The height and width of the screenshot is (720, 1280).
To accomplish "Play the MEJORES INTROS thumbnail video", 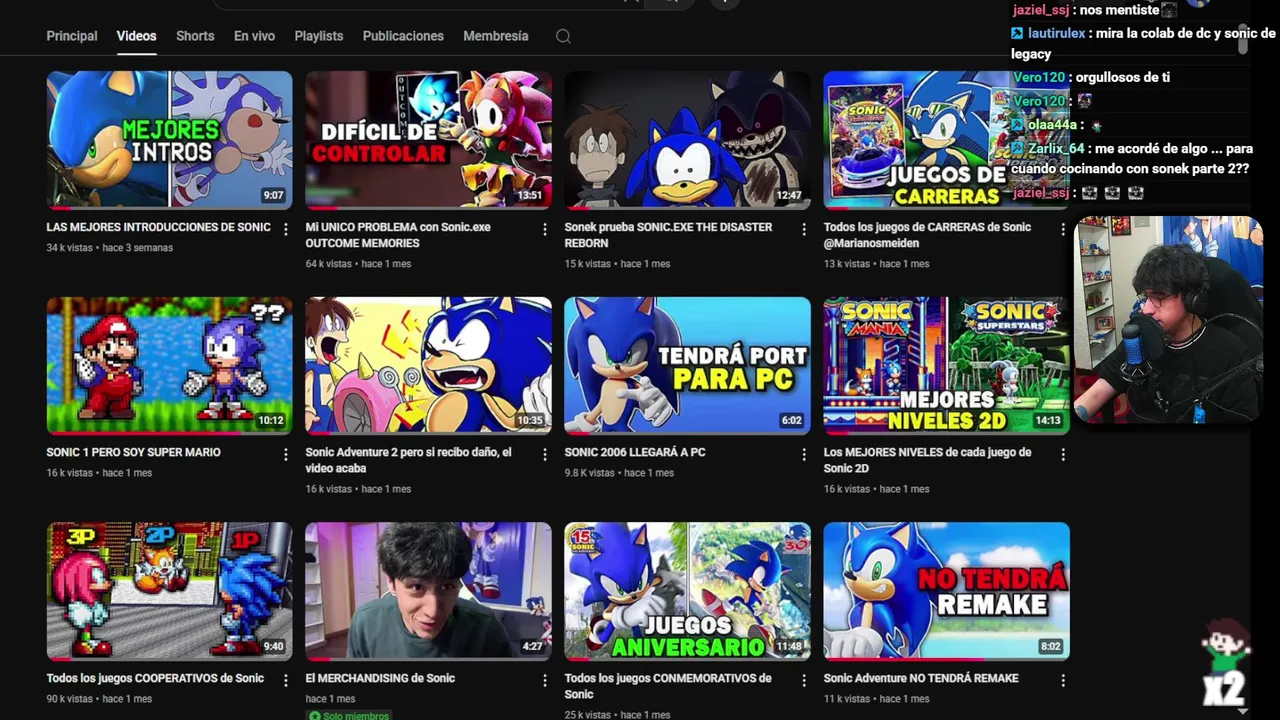I will point(169,139).
